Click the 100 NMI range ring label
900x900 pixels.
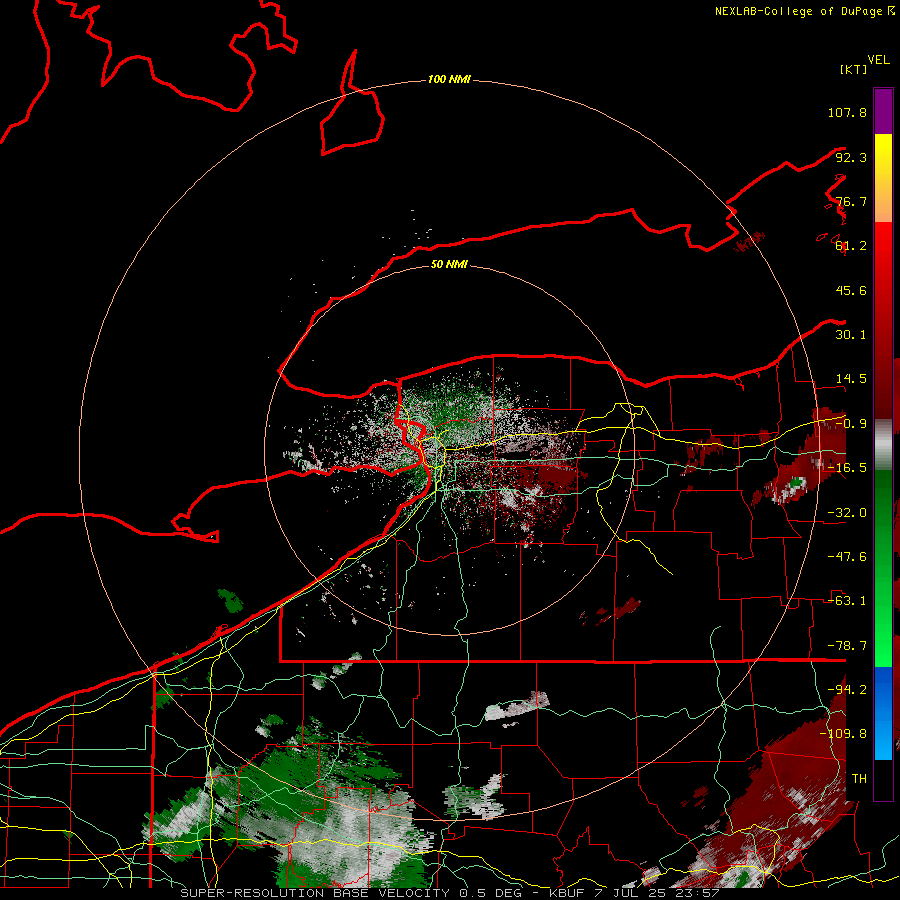click(449, 79)
